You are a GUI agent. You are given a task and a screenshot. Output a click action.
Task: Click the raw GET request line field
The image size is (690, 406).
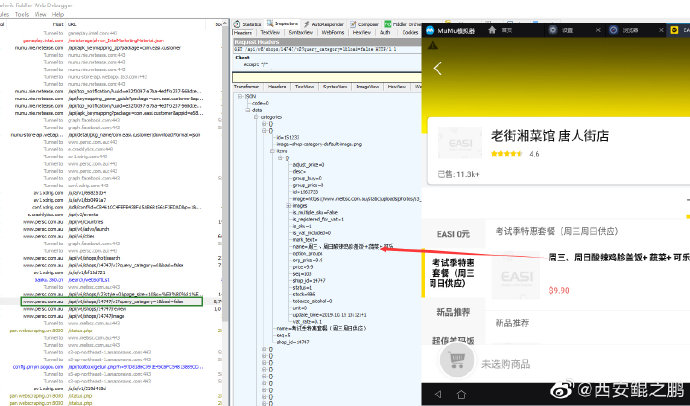click(327, 49)
